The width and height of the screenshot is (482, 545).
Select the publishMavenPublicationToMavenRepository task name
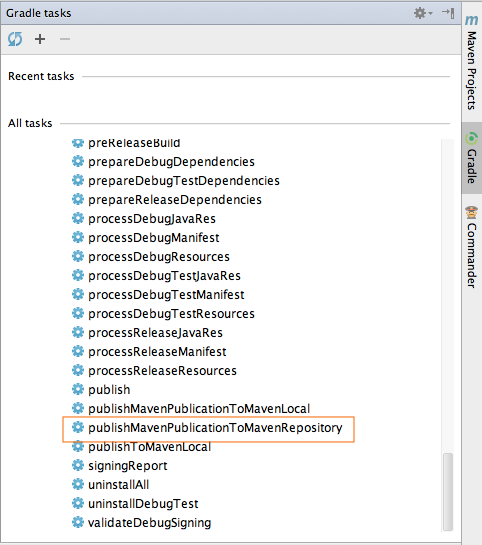pos(215,428)
